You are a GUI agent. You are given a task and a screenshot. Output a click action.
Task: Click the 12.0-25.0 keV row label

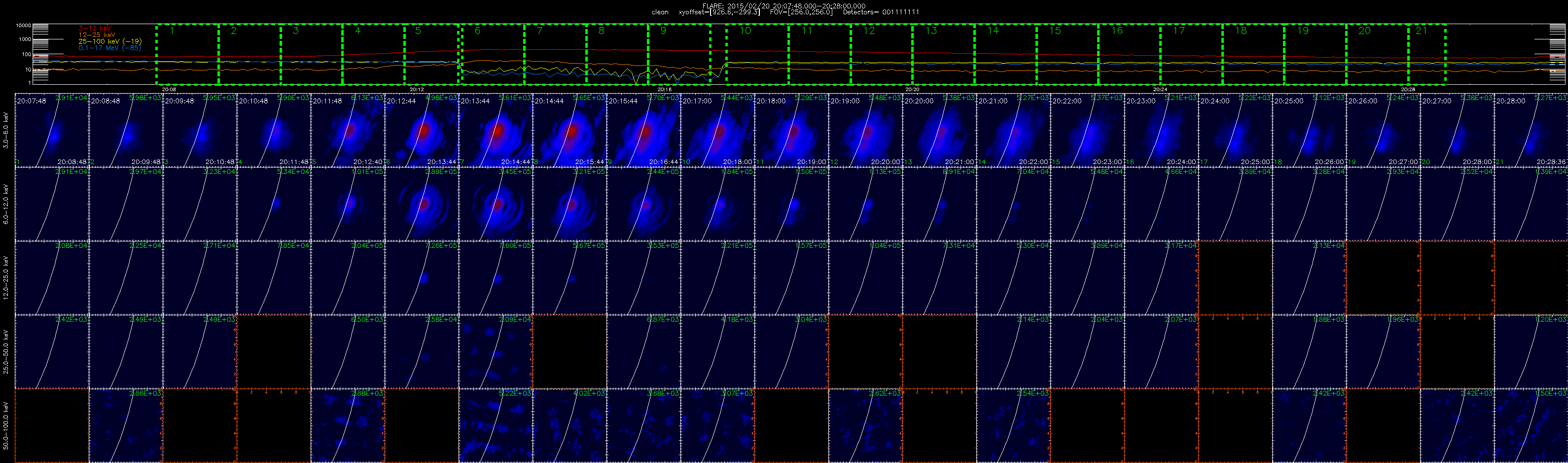(x=7, y=277)
